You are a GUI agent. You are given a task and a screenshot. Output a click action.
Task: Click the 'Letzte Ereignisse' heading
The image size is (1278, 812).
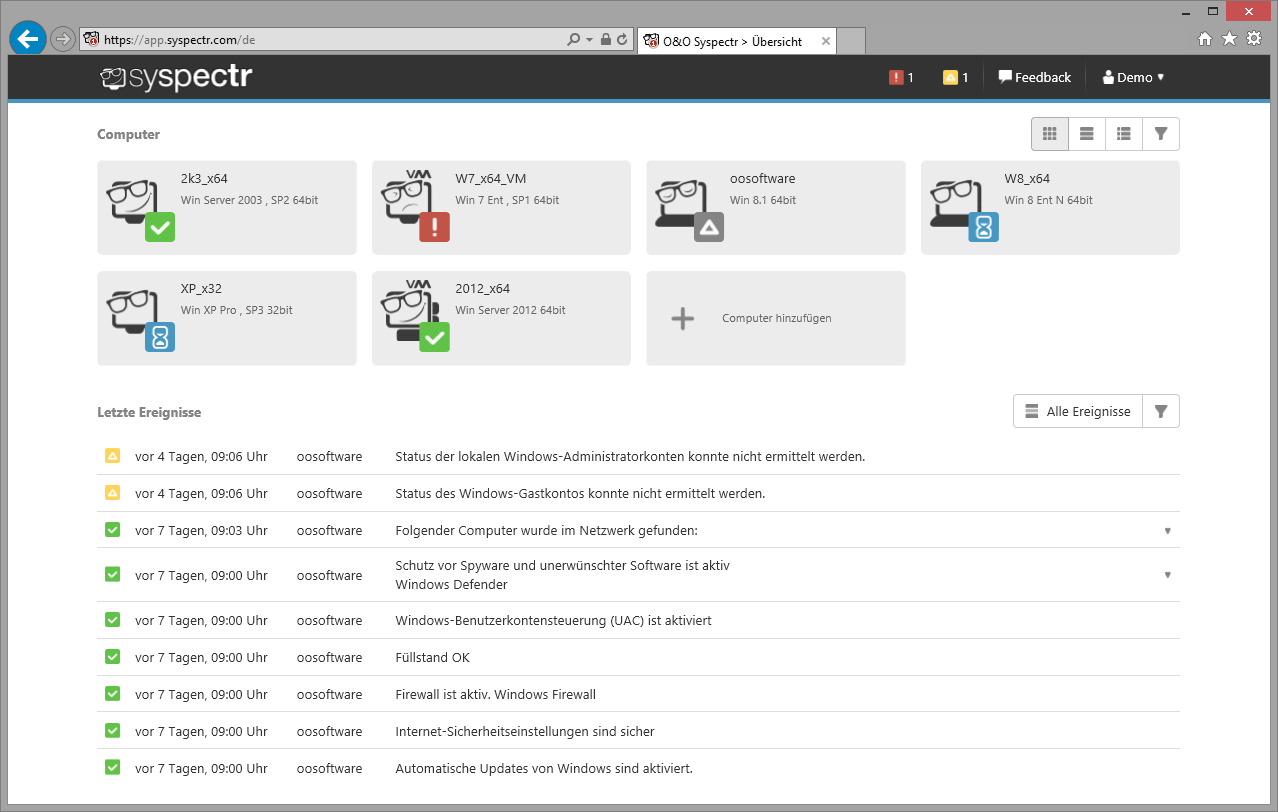(149, 412)
